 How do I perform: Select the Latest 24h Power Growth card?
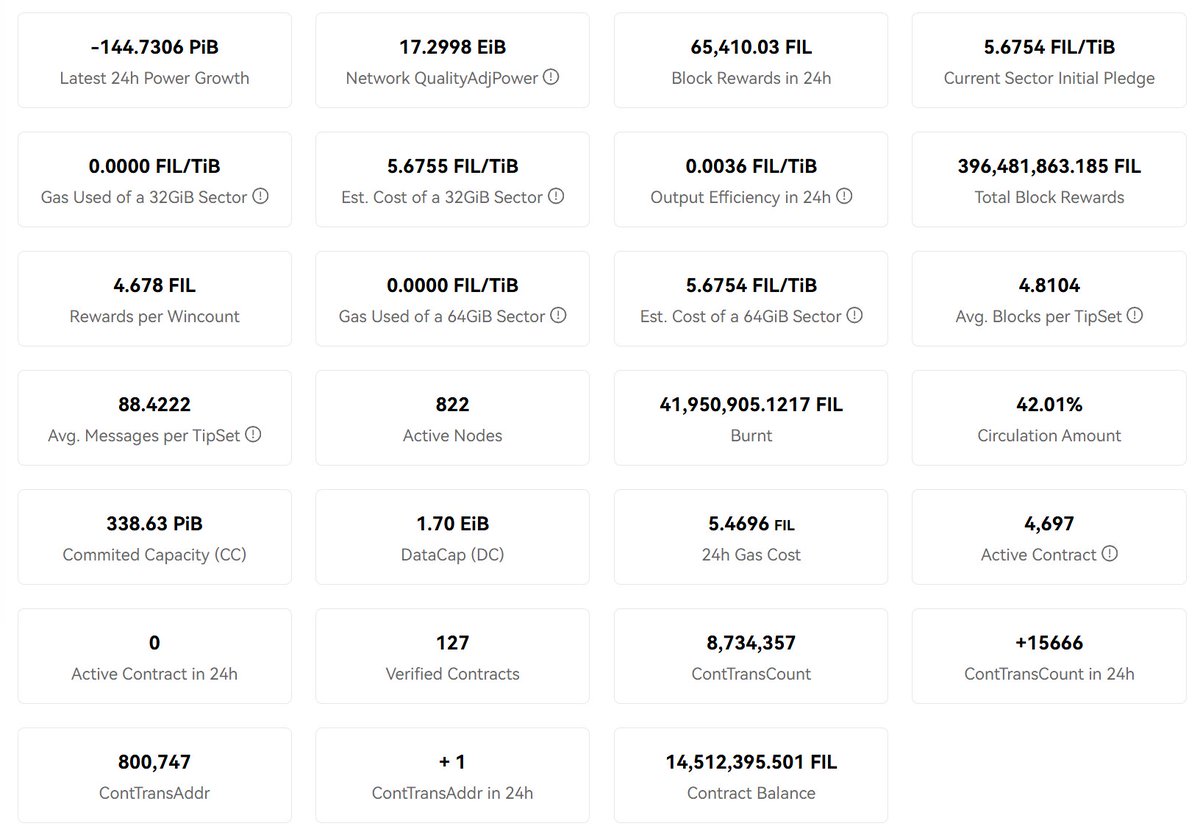[x=154, y=60]
